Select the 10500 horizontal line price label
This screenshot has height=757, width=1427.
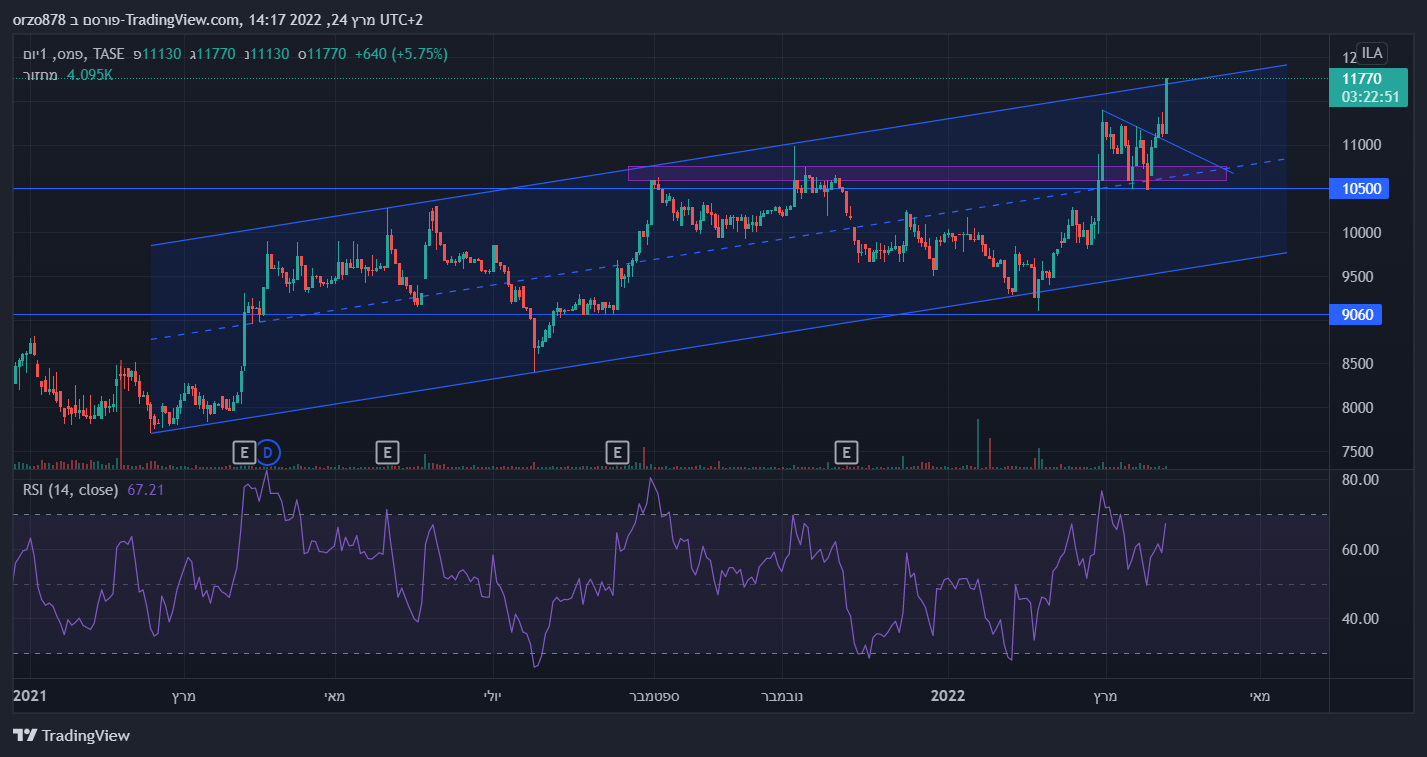[1358, 189]
